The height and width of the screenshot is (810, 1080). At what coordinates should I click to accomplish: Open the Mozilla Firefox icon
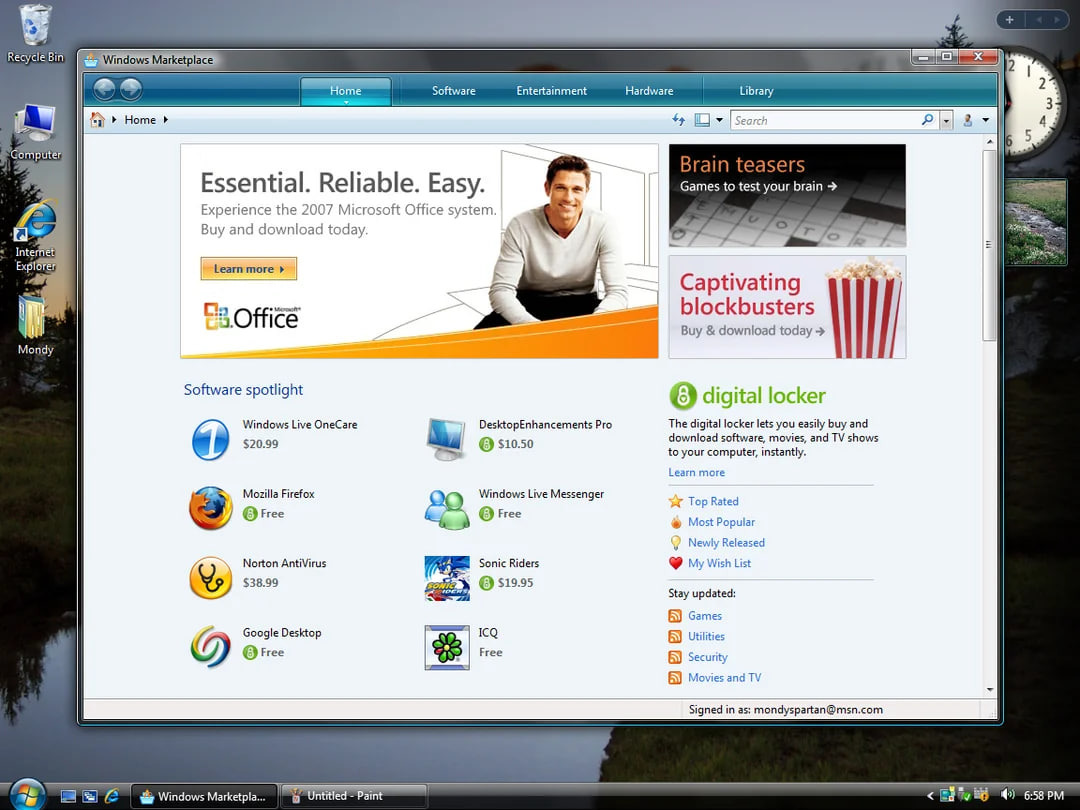[211, 508]
